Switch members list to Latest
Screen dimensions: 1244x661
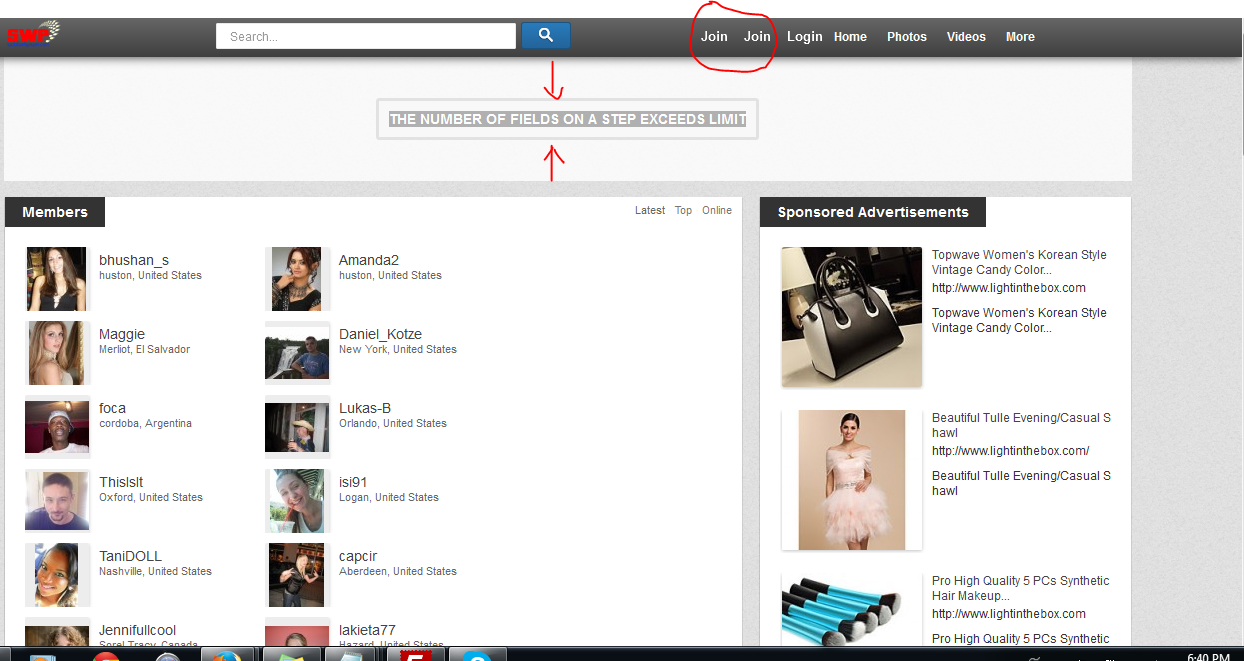649,211
